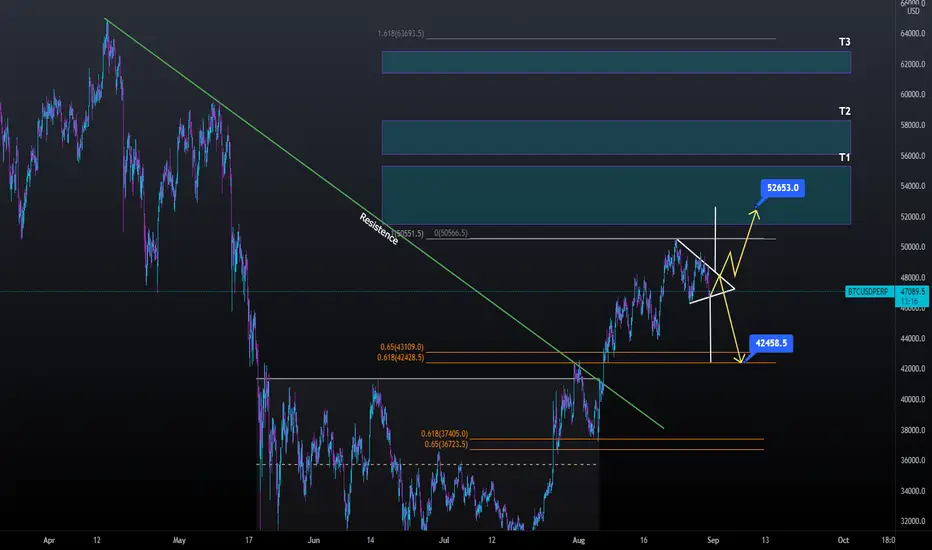Click the 1.618(63693.5) Fibonacci extension label
This screenshot has height=550, width=932.
(401, 34)
